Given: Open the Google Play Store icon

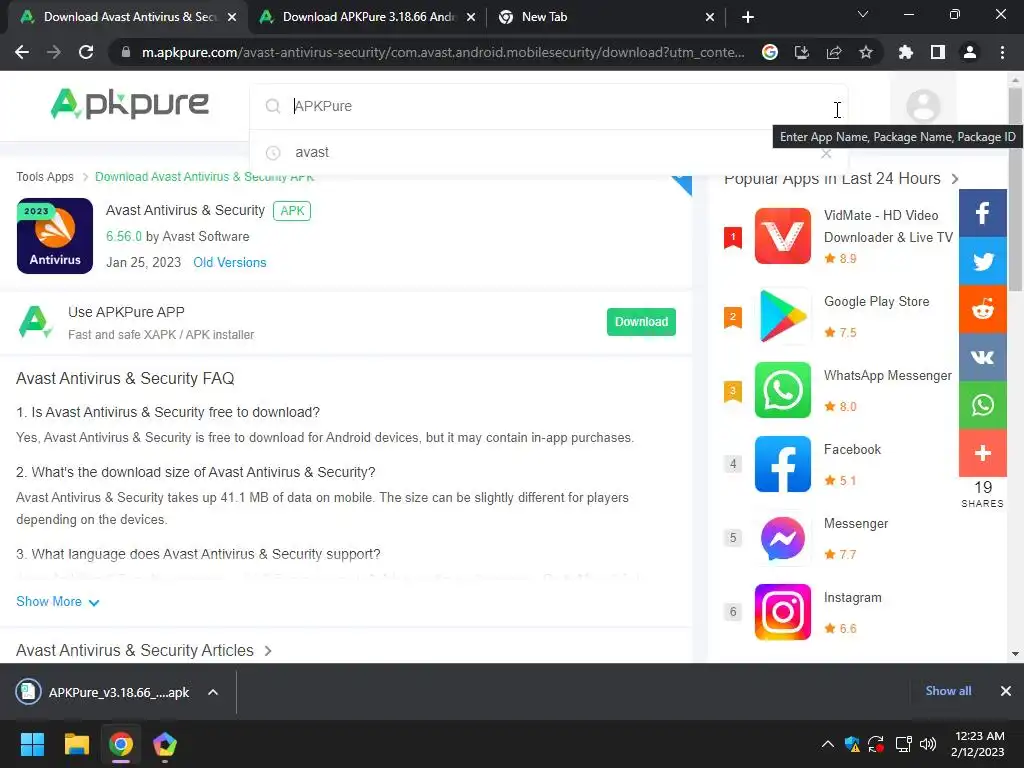Looking at the screenshot, I should pos(782,316).
